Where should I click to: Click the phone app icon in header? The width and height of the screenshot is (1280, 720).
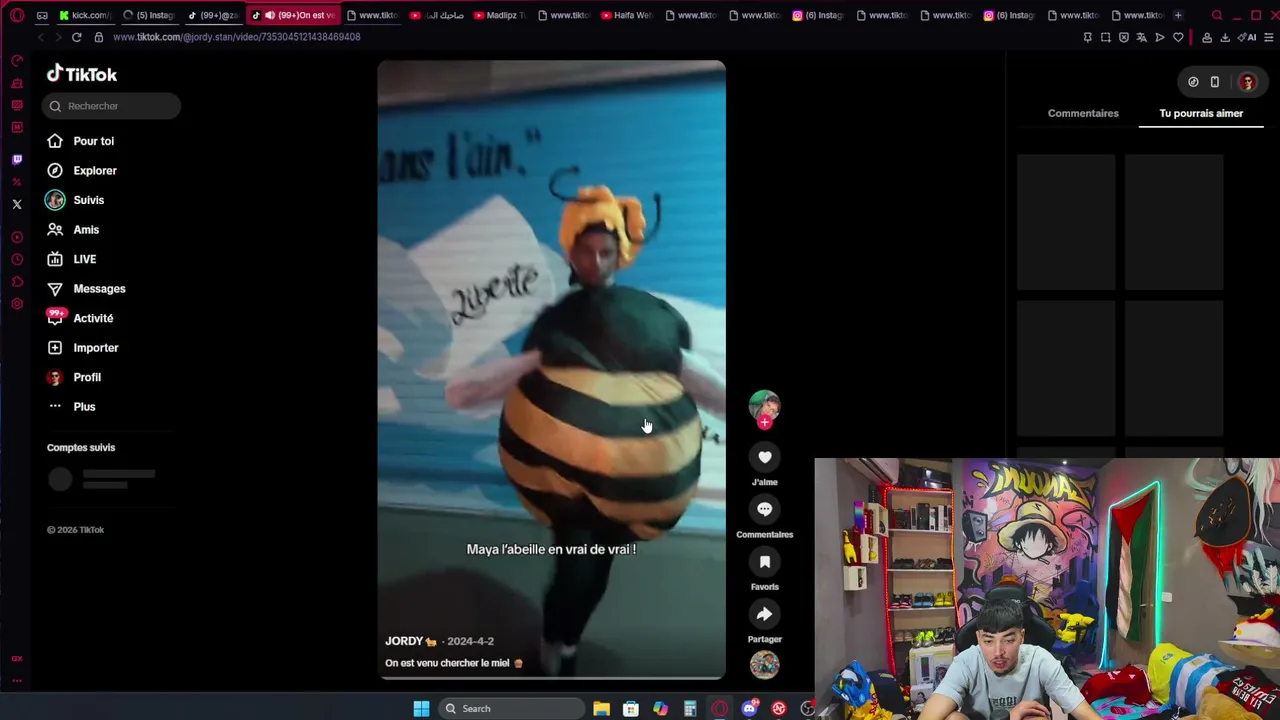tap(1215, 82)
